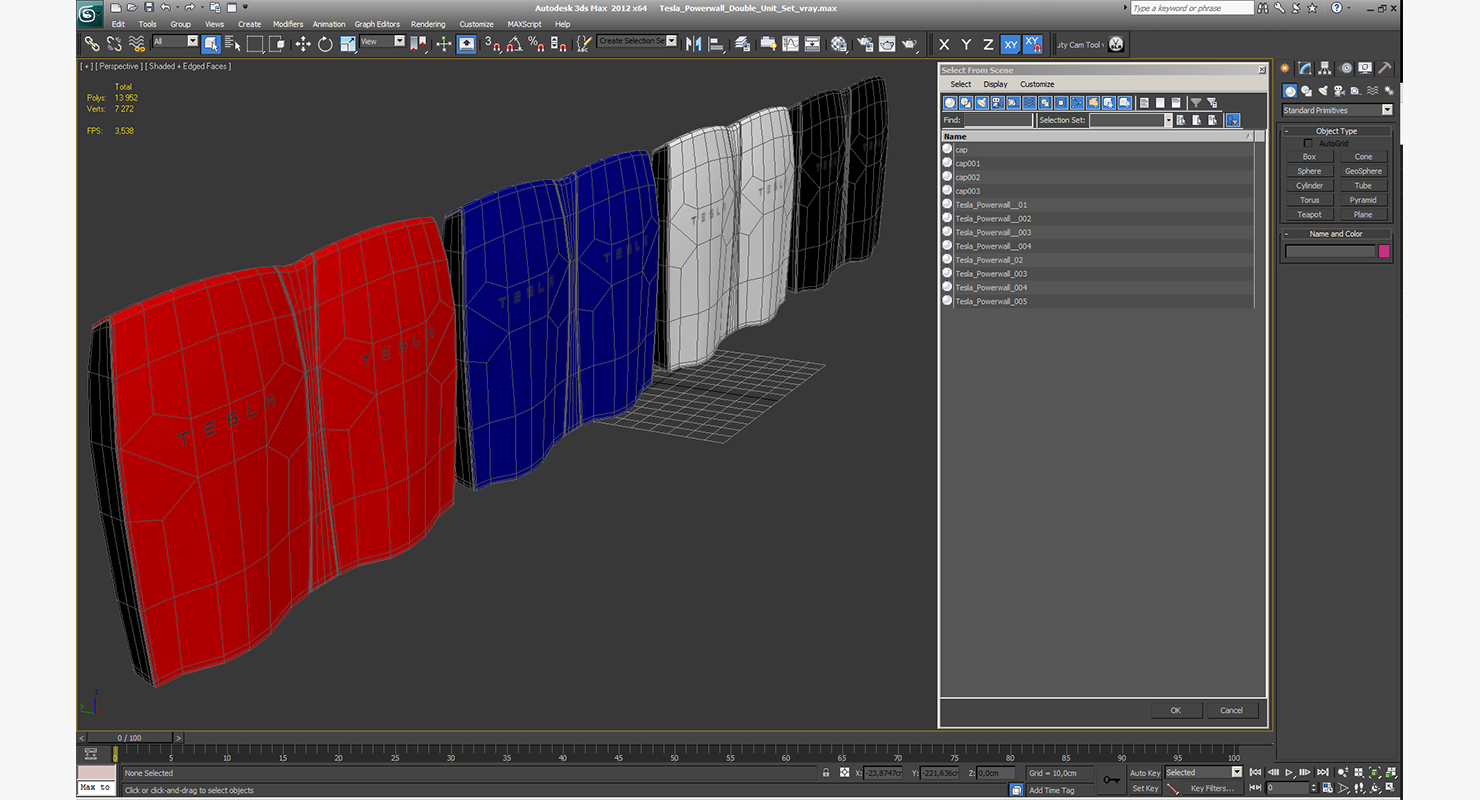Click the Pyramid primitive button
The height and width of the screenshot is (800, 1480).
pos(1363,200)
